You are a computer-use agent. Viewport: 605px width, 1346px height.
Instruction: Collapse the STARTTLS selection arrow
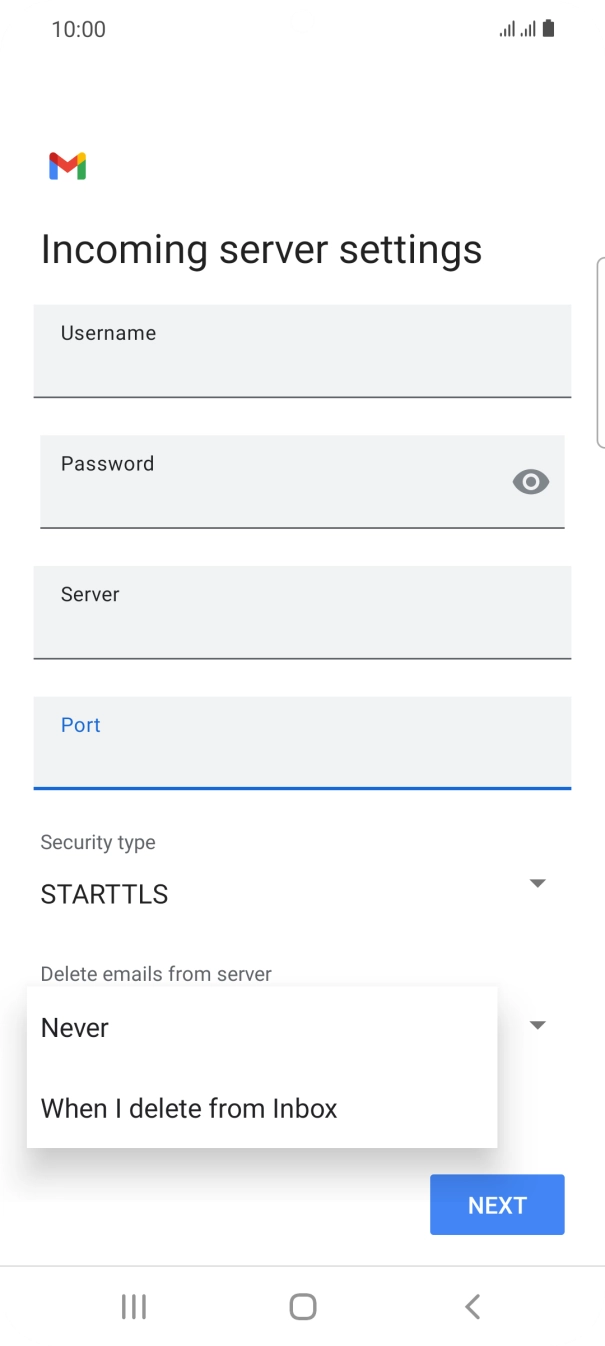click(537, 883)
